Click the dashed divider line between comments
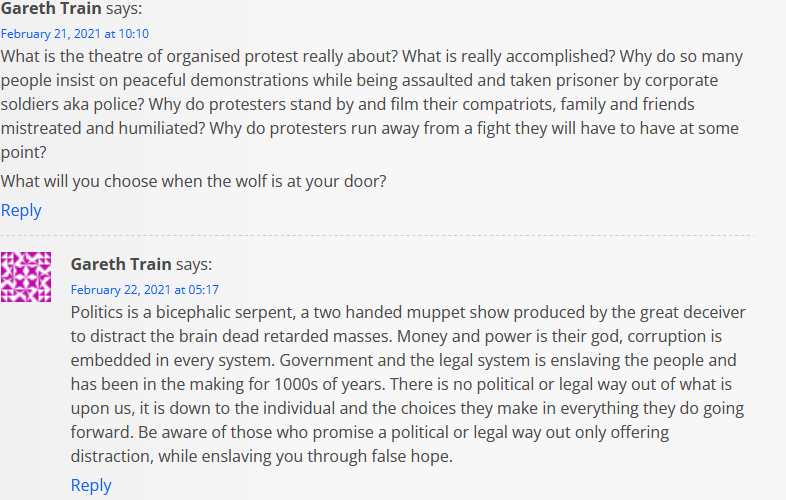The image size is (786, 500). pyautogui.click(x=377, y=235)
